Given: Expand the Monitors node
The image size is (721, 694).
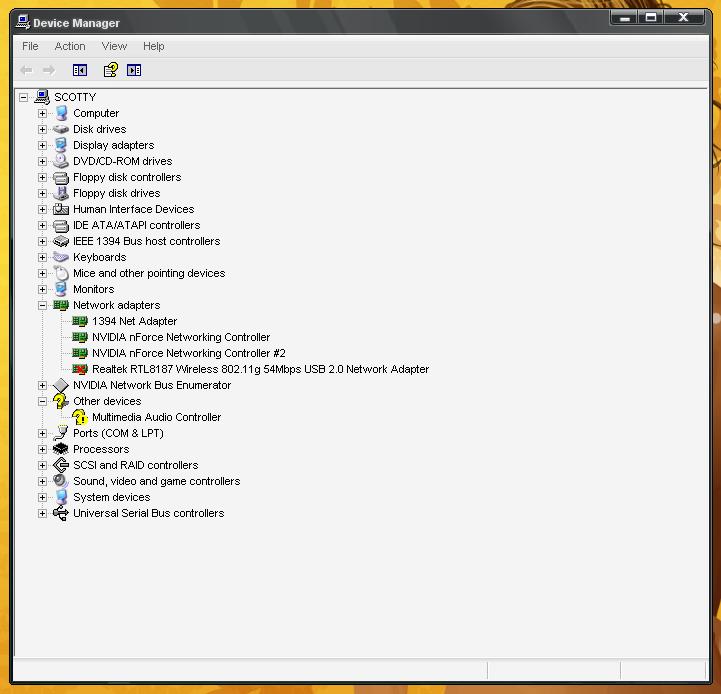Looking at the screenshot, I should [x=42, y=289].
